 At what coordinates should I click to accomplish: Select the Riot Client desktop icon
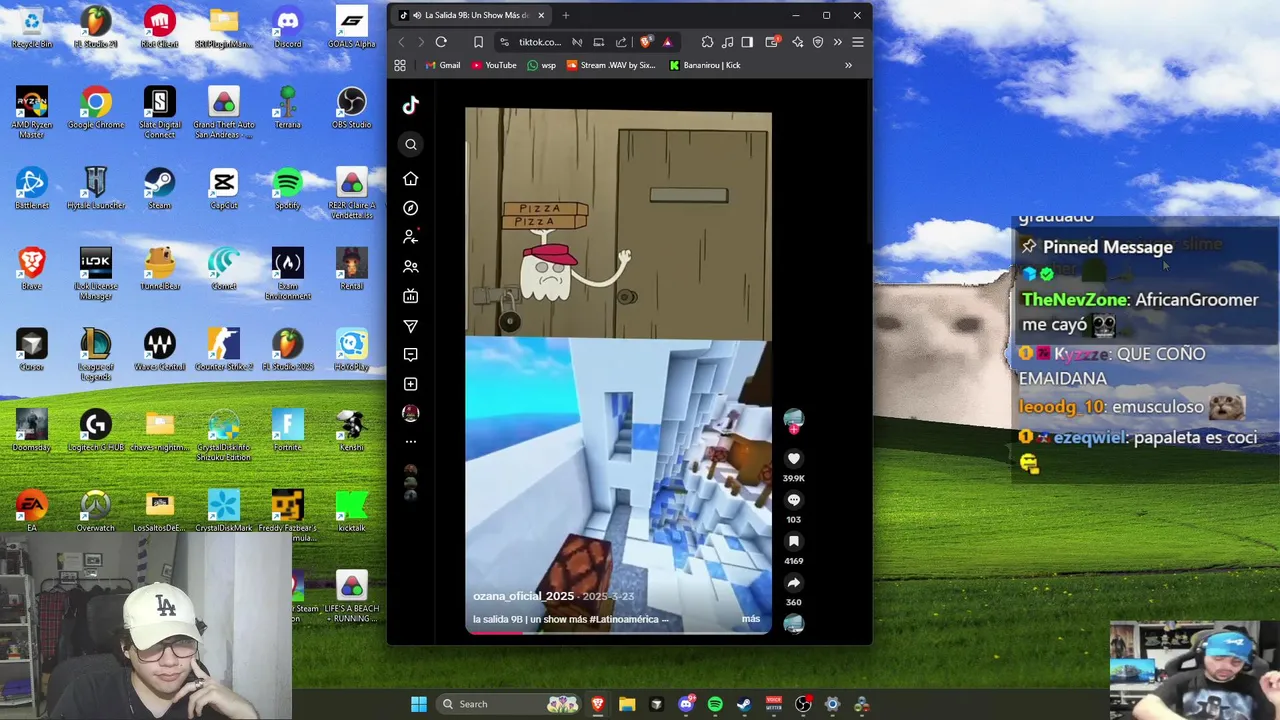pyautogui.click(x=160, y=28)
